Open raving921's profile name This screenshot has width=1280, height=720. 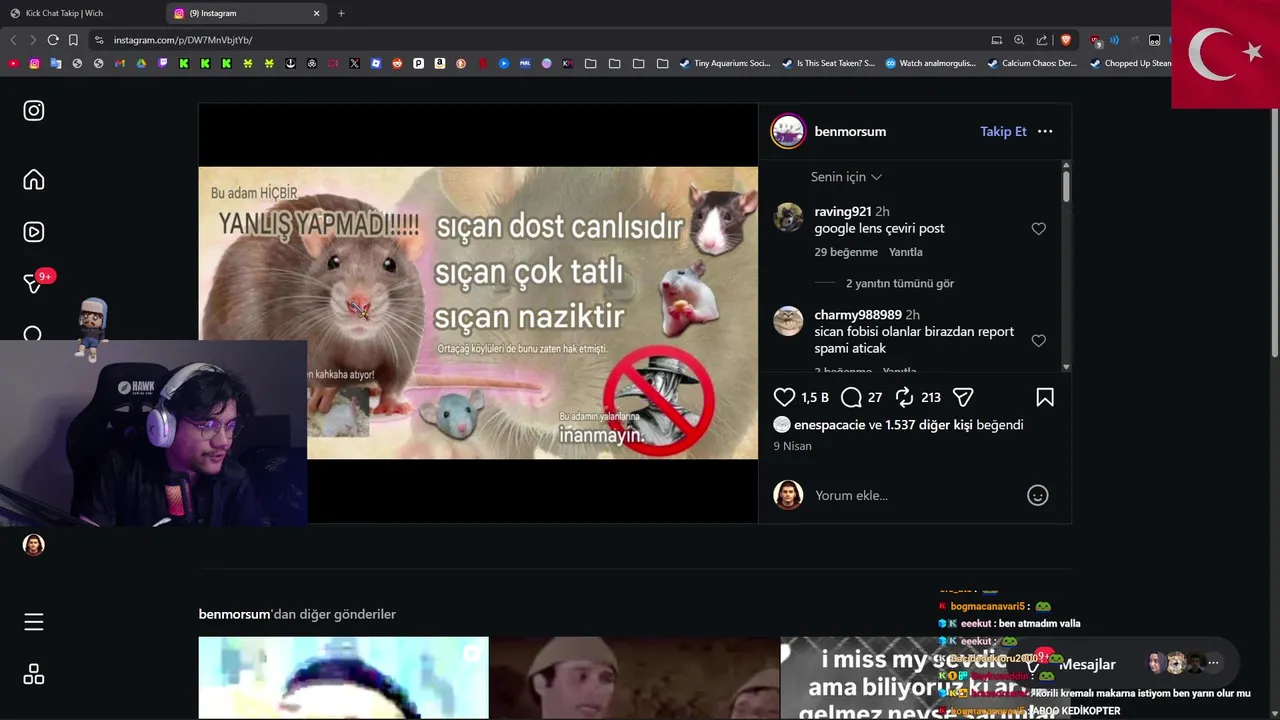(x=843, y=212)
